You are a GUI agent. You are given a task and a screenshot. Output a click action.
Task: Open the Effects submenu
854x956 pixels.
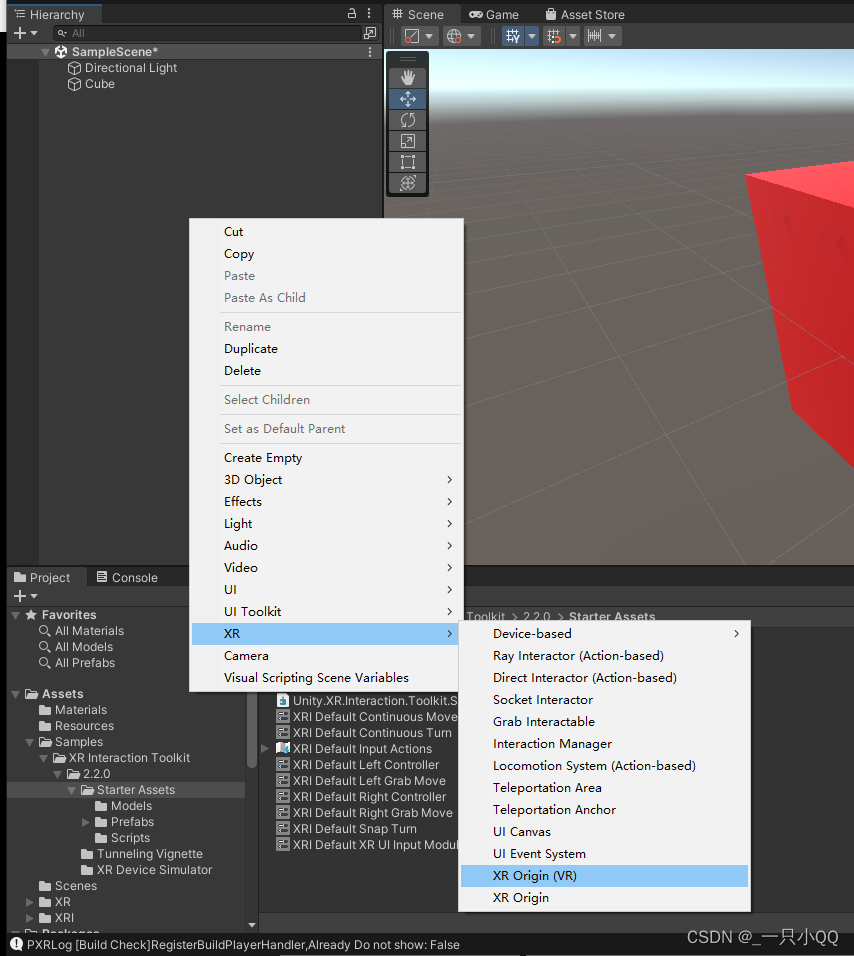pyautogui.click(x=326, y=502)
